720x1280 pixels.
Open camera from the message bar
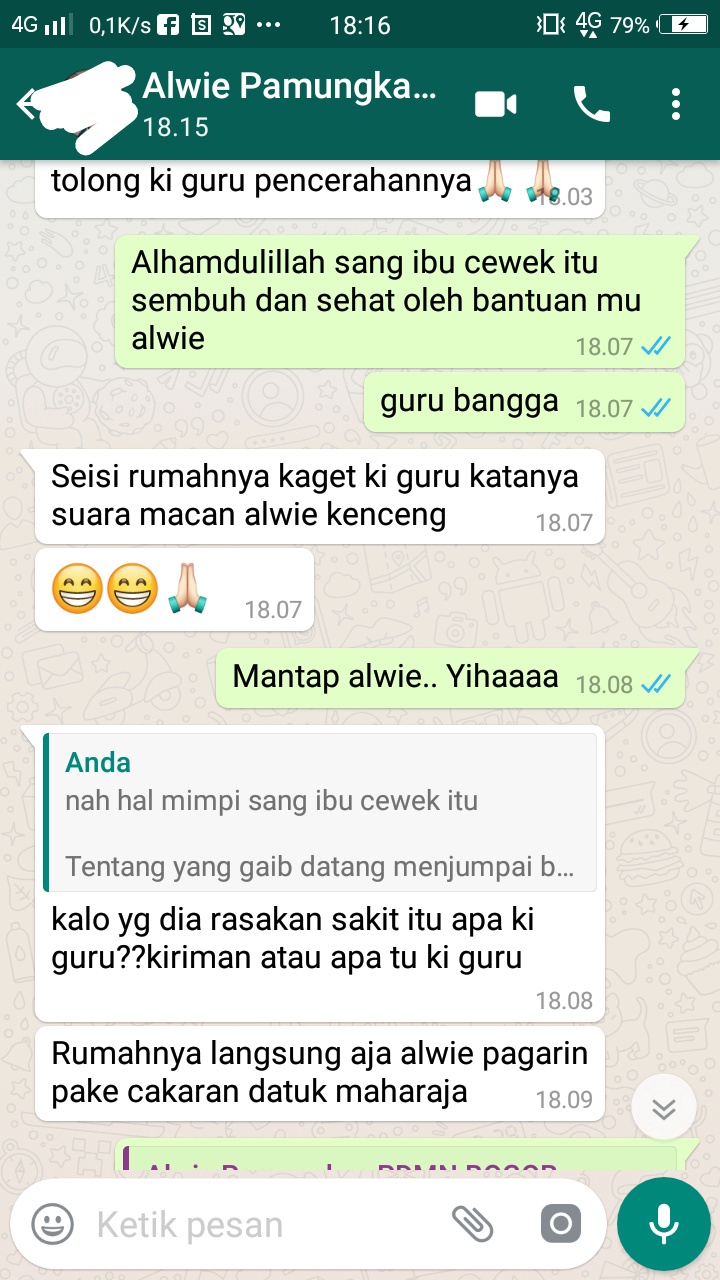coord(560,1223)
